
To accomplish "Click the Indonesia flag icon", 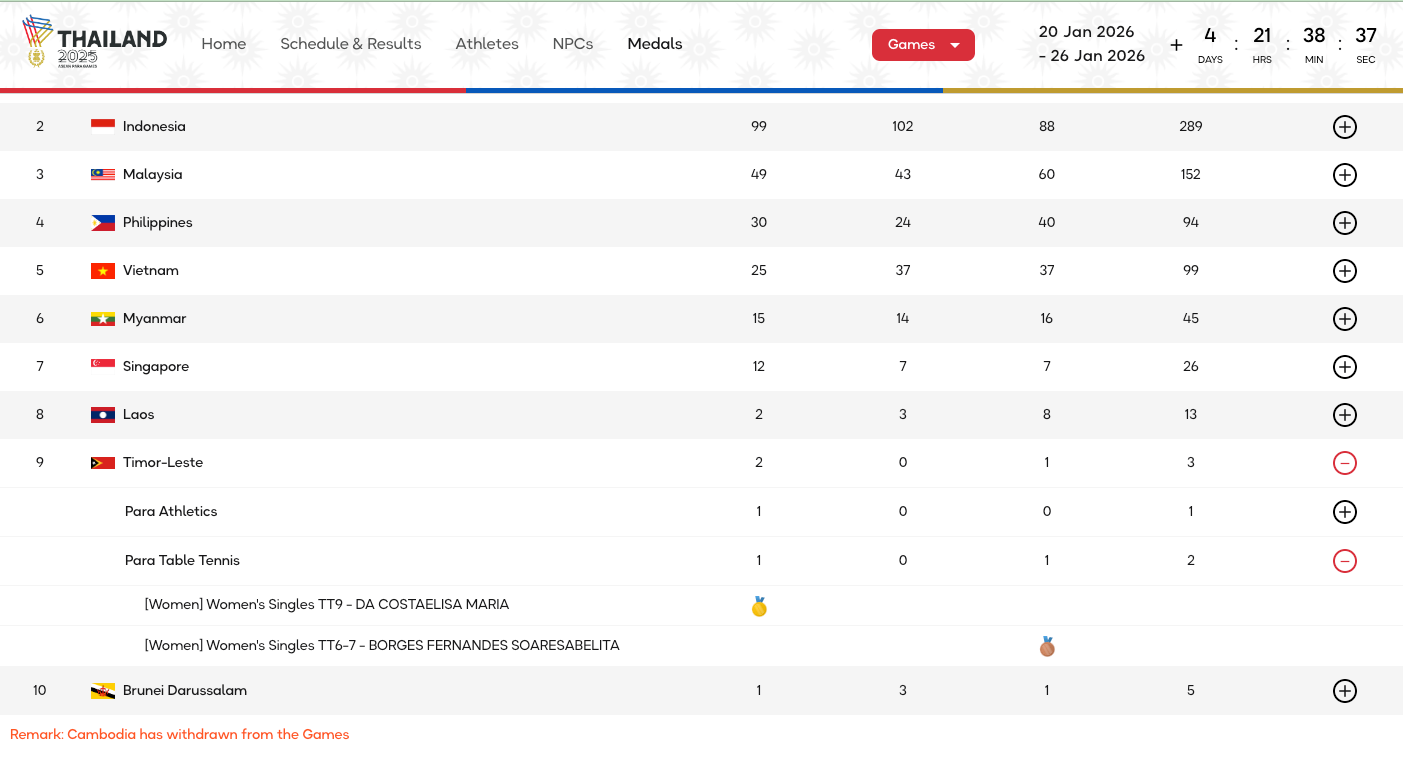I will [x=103, y=127].
